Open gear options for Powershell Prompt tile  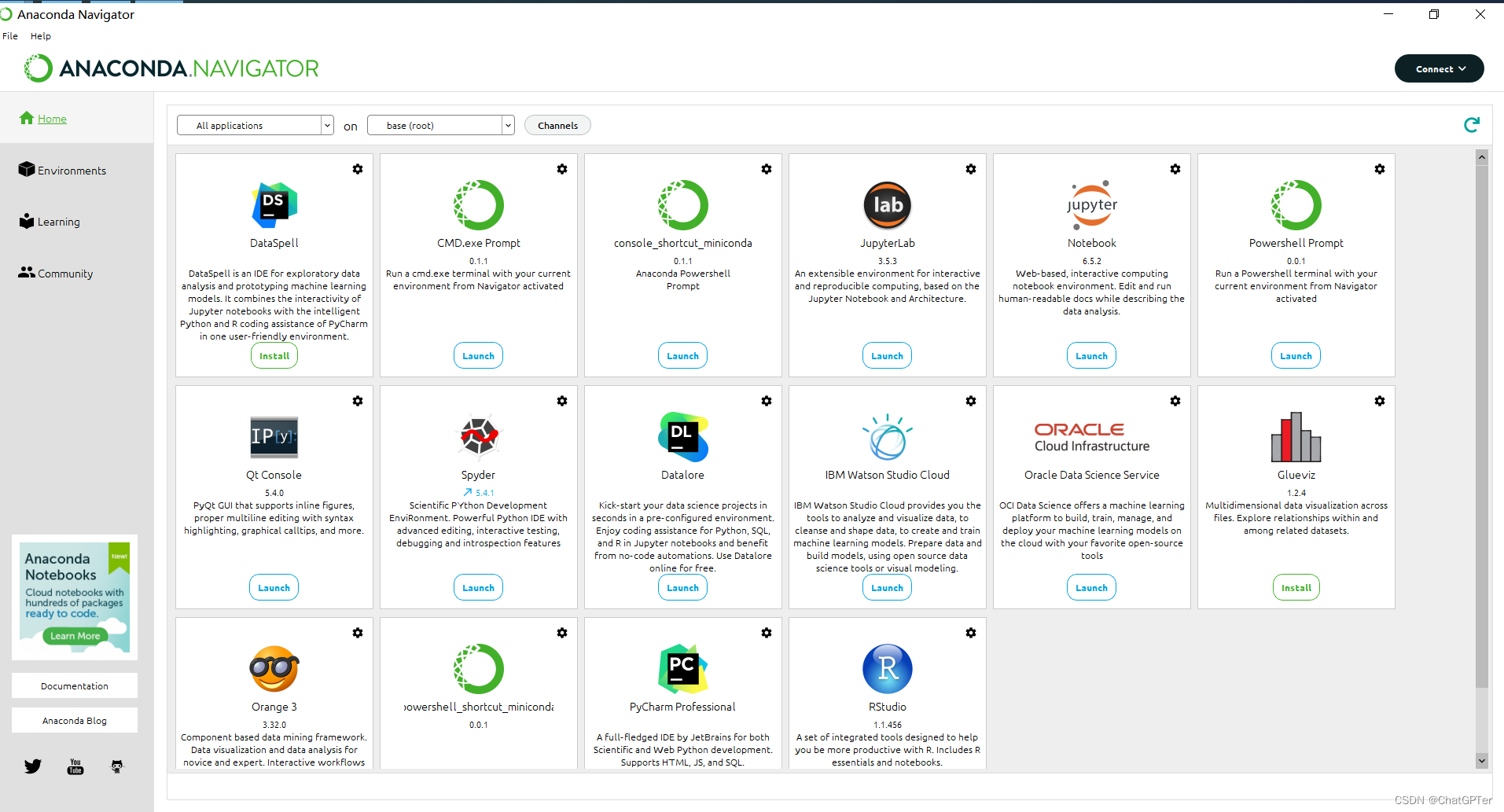click(1380, 169)
